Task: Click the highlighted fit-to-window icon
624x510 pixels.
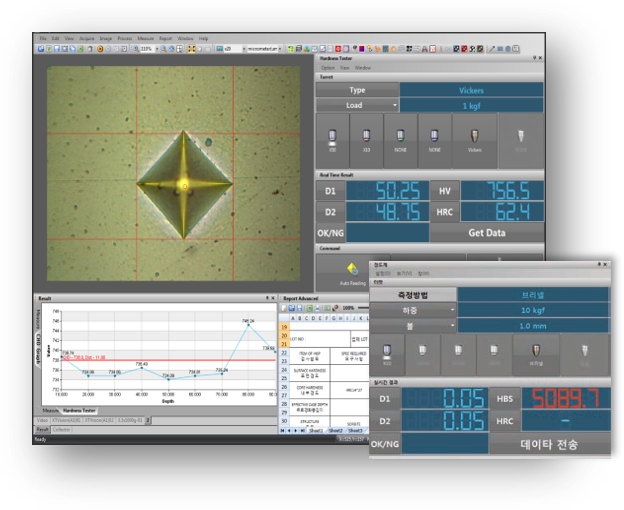Action: (191, 49)
